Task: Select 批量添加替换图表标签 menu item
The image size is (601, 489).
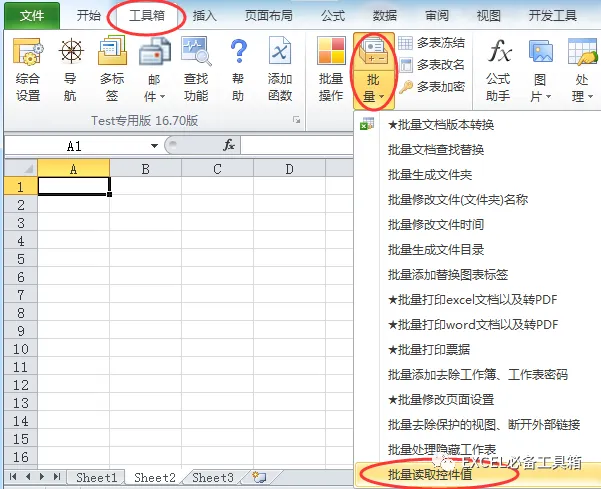Action: (x=478, y=275)
